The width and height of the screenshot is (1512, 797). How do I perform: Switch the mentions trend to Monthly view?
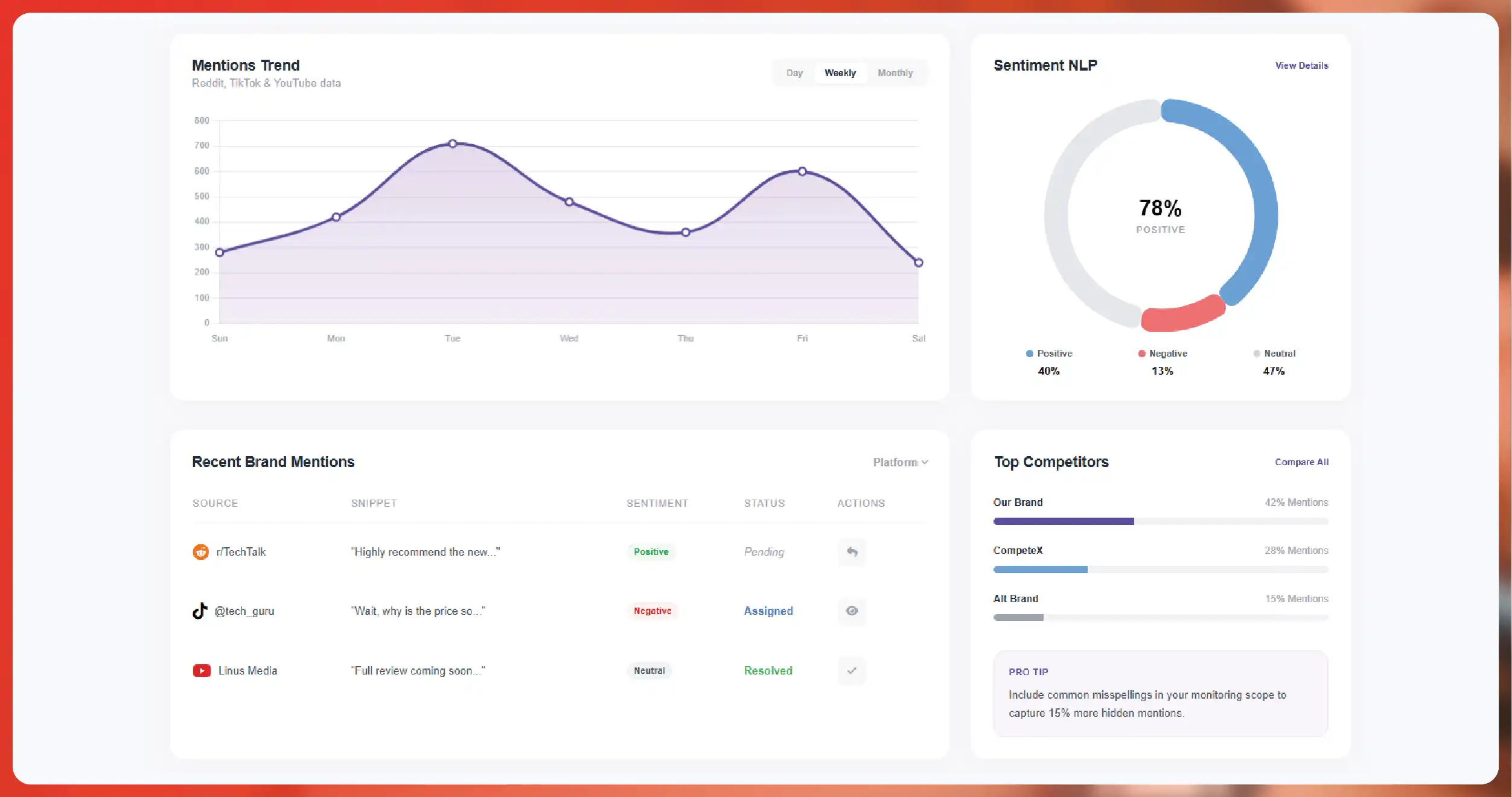coord(895,72)
